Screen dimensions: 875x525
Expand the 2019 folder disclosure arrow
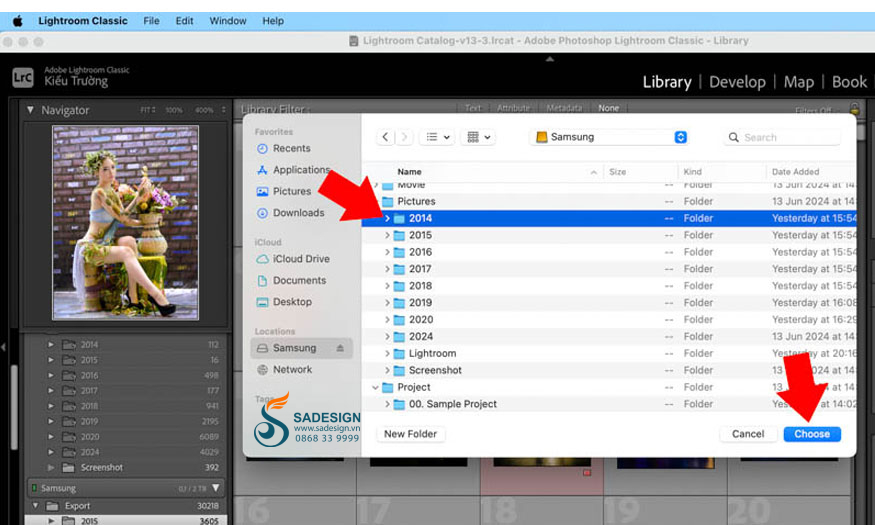(x=387, y=303)
